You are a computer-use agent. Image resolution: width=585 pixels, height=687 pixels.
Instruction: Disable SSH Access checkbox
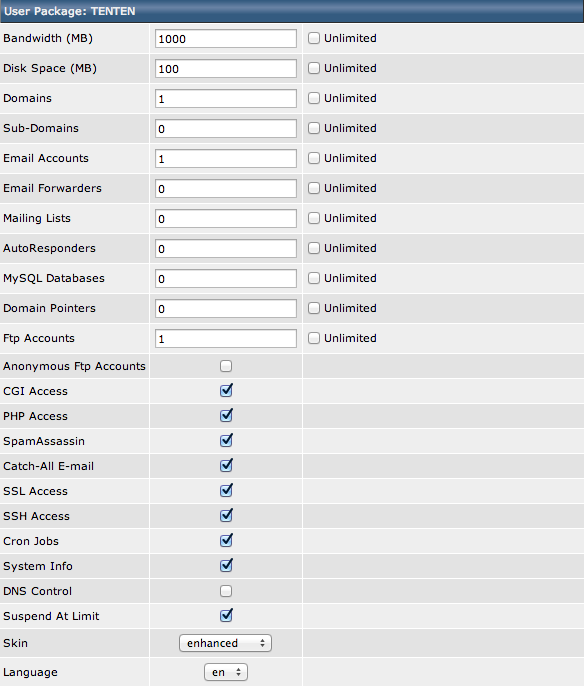tap(226, 515)
